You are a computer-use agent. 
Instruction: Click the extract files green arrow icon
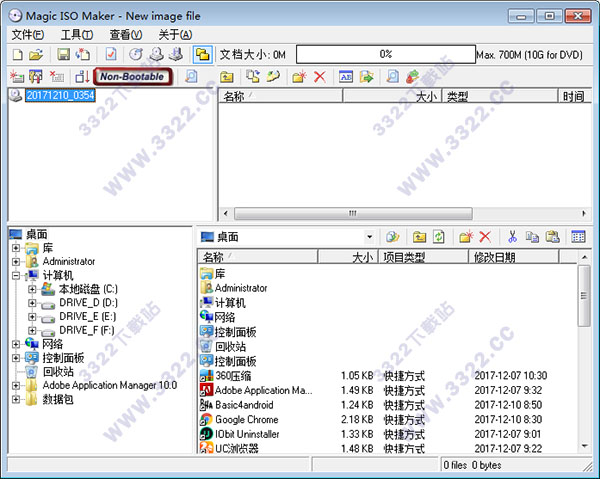pos(367,77)
